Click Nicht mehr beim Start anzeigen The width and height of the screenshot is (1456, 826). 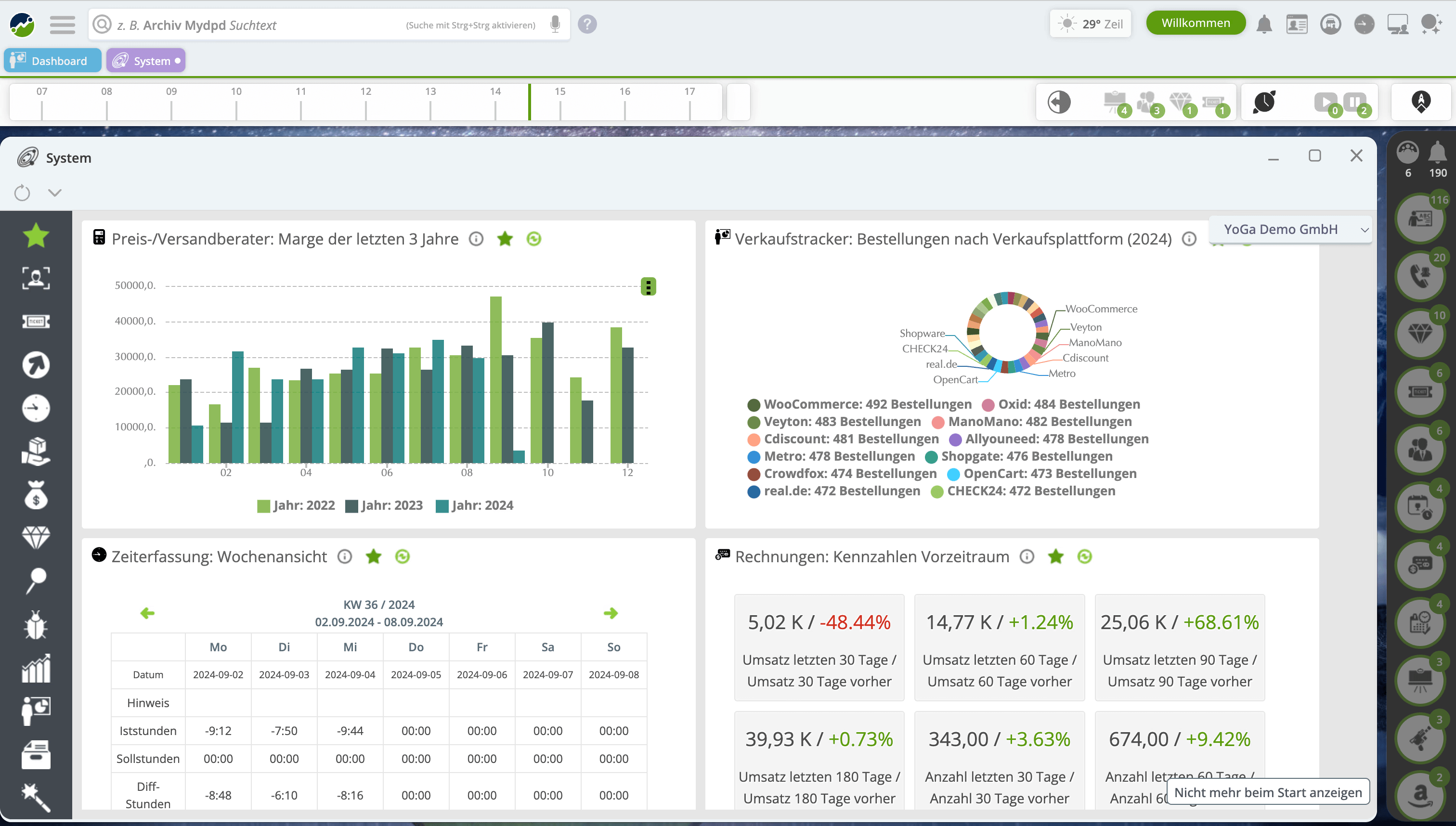1268,792
